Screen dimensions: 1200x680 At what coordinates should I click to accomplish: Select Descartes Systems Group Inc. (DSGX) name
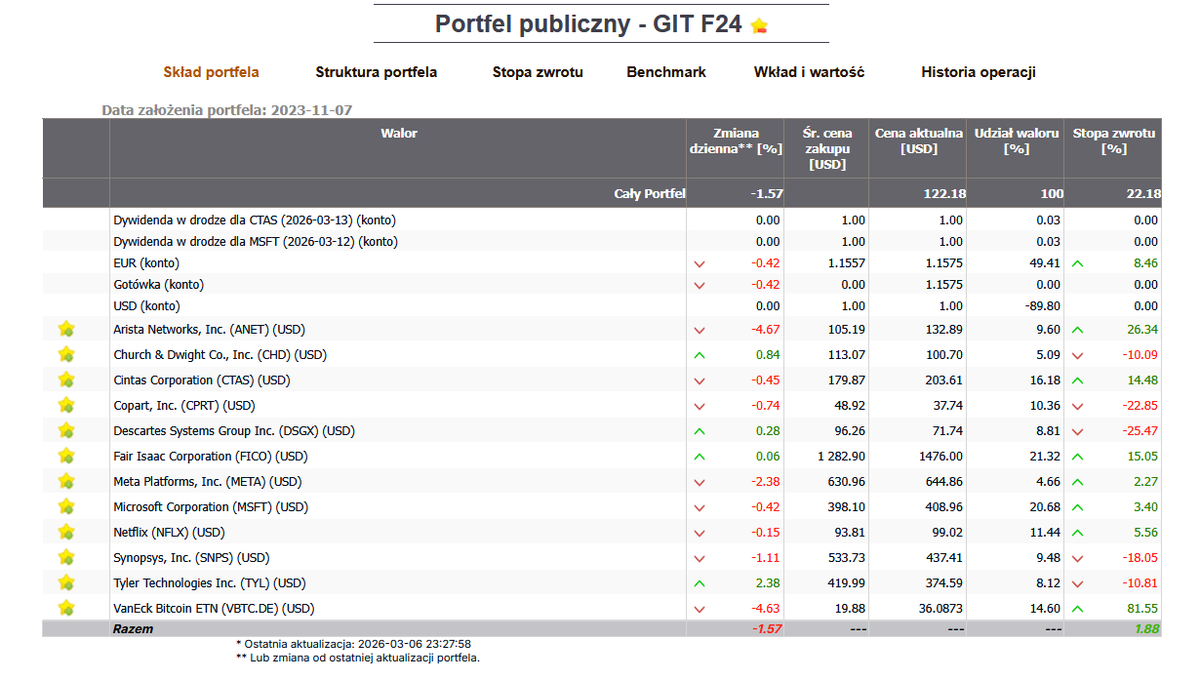(234, 431)
